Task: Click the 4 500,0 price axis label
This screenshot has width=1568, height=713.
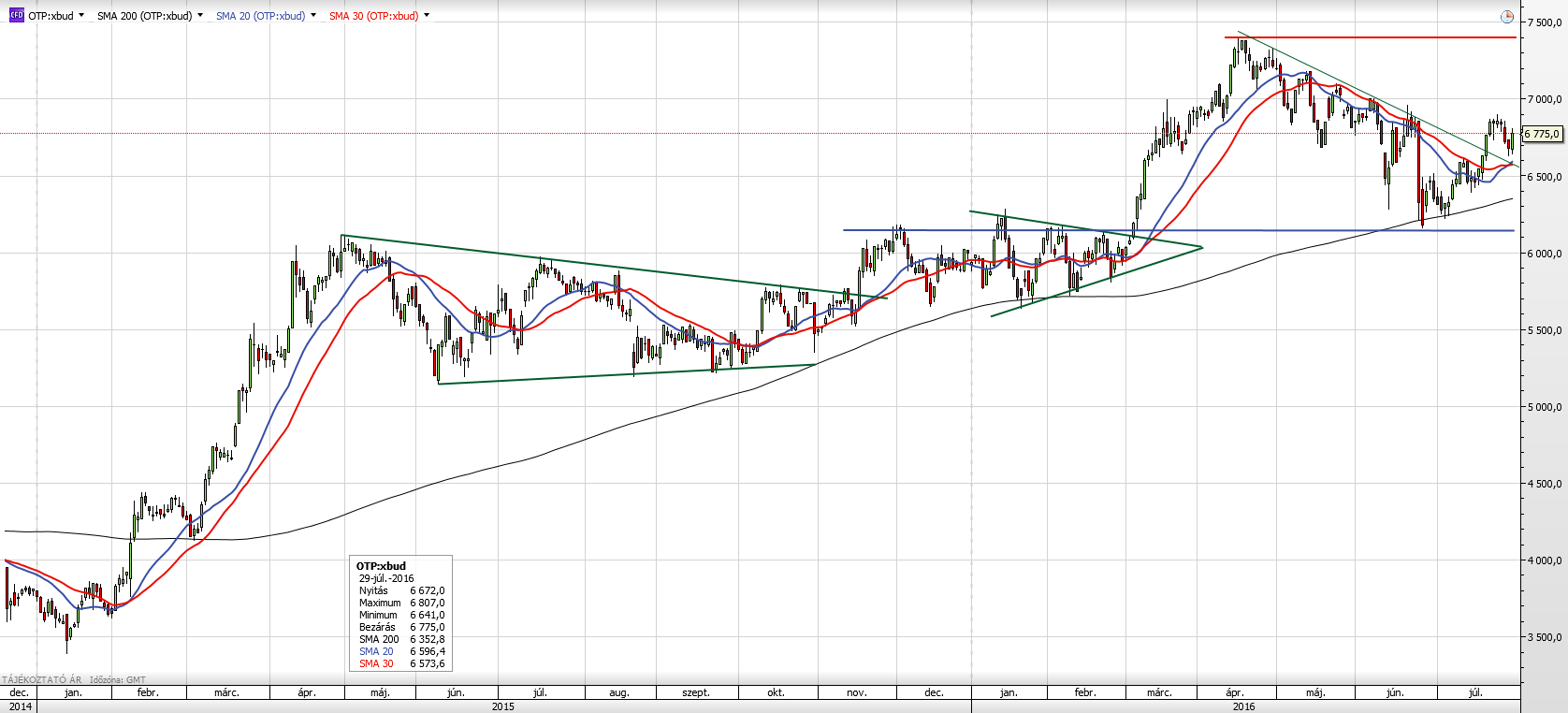Action: point(1545,484)
